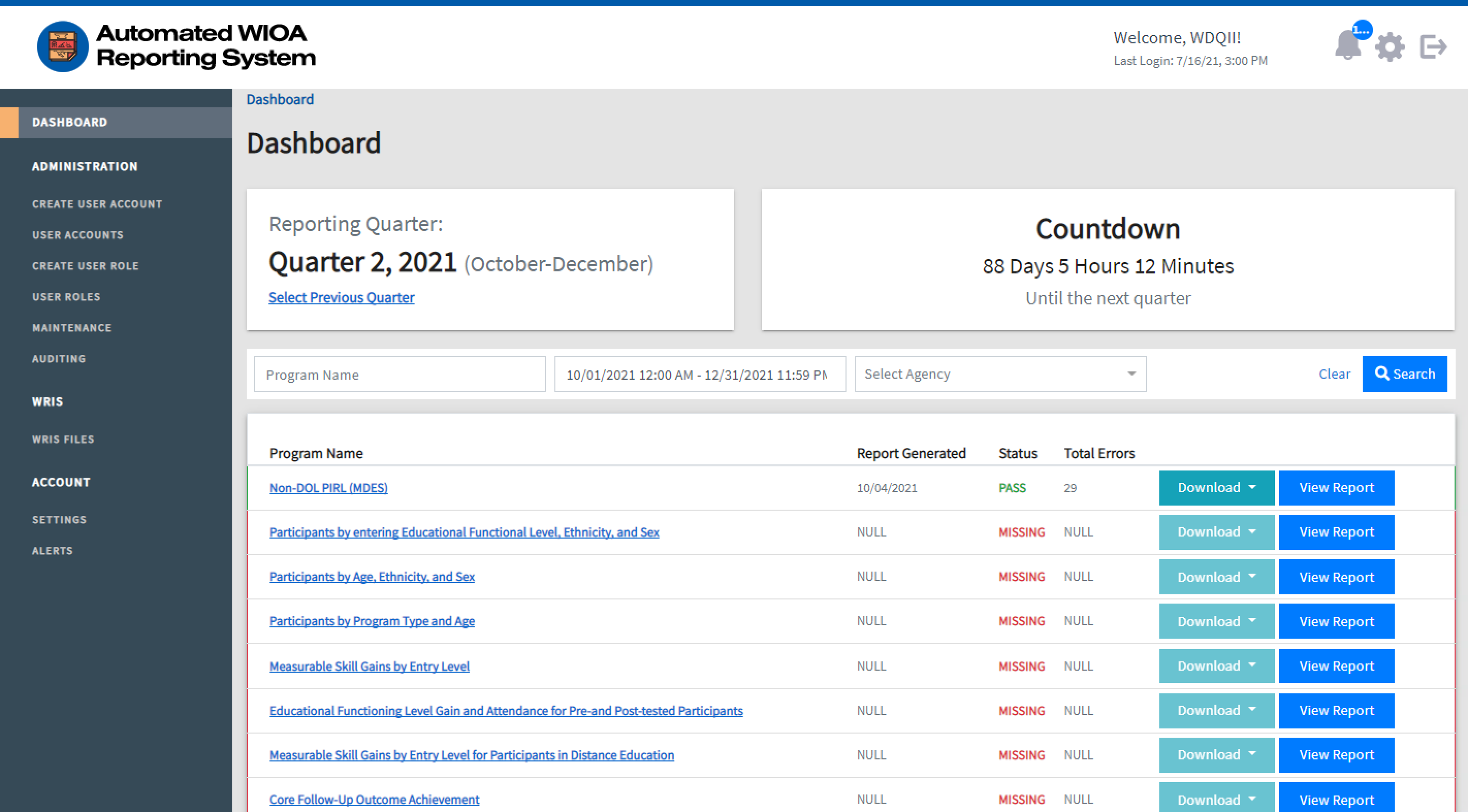This screenshot has height=812, width=1468.
Task: Click Select Previous Quarter link
Action: 341,298
